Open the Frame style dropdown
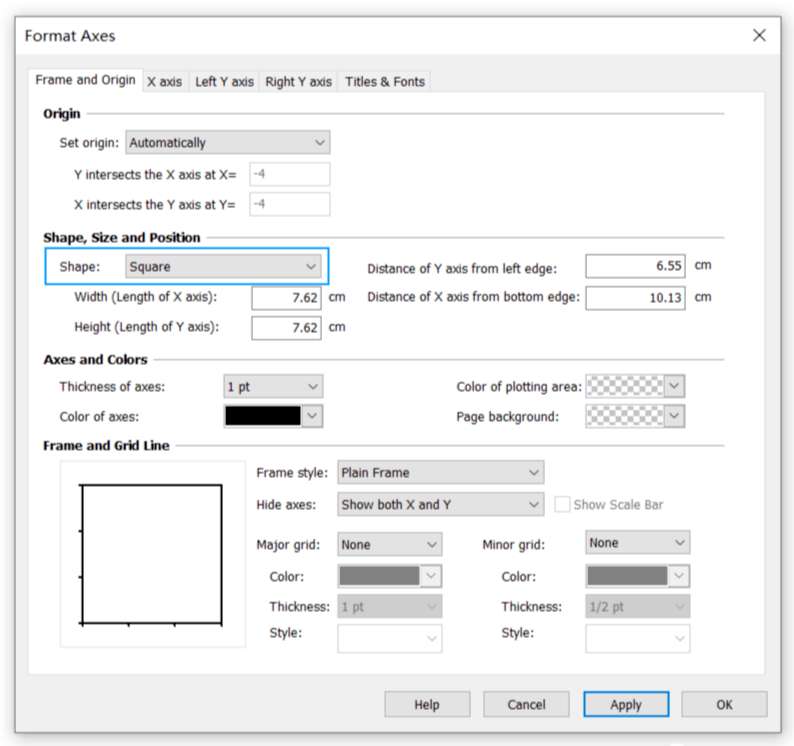Viewport: 794px width, 746px height. click(x=440, y=472)
